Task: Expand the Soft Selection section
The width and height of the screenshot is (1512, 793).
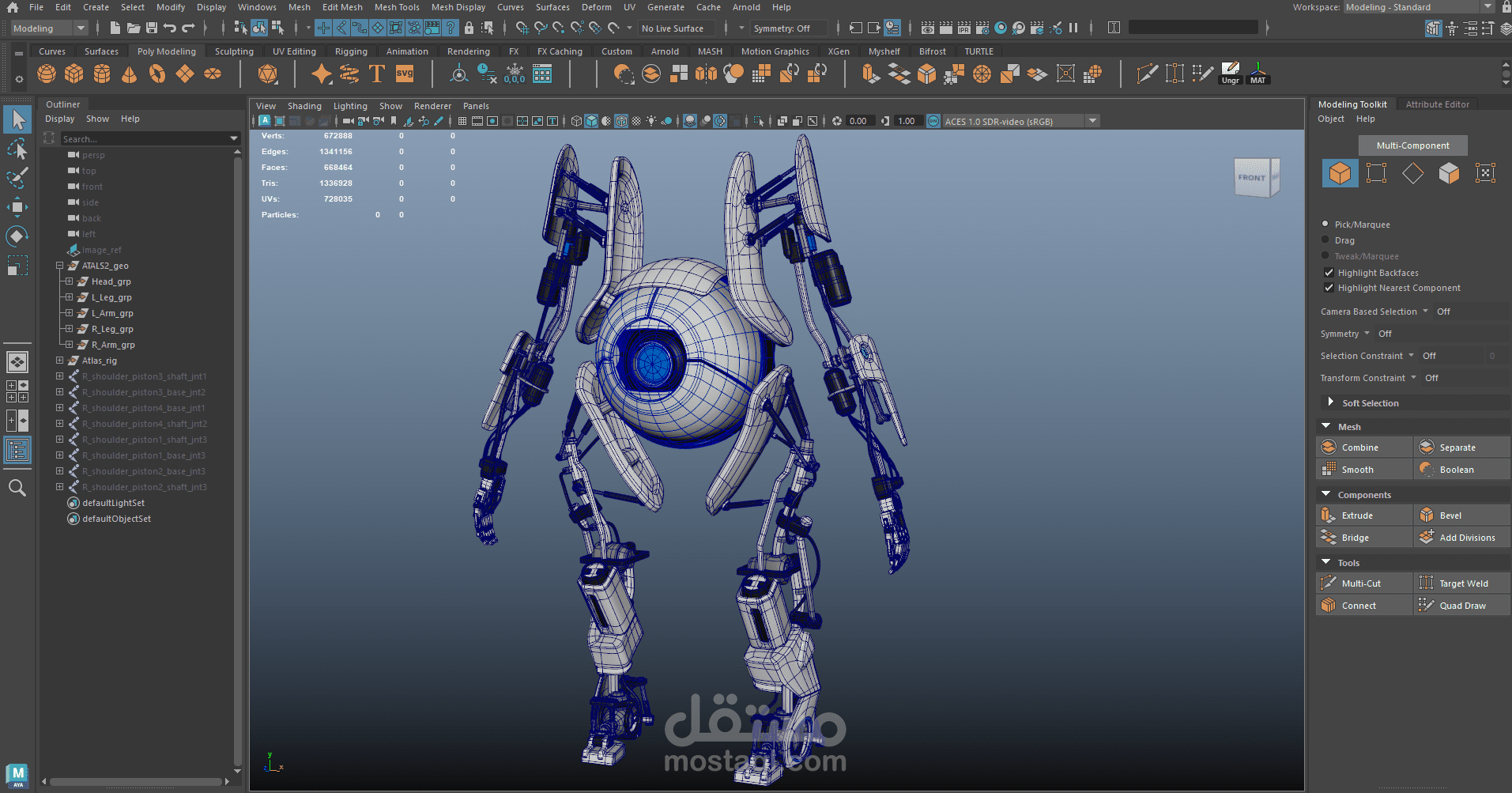Action: [x=1330, y=402]
